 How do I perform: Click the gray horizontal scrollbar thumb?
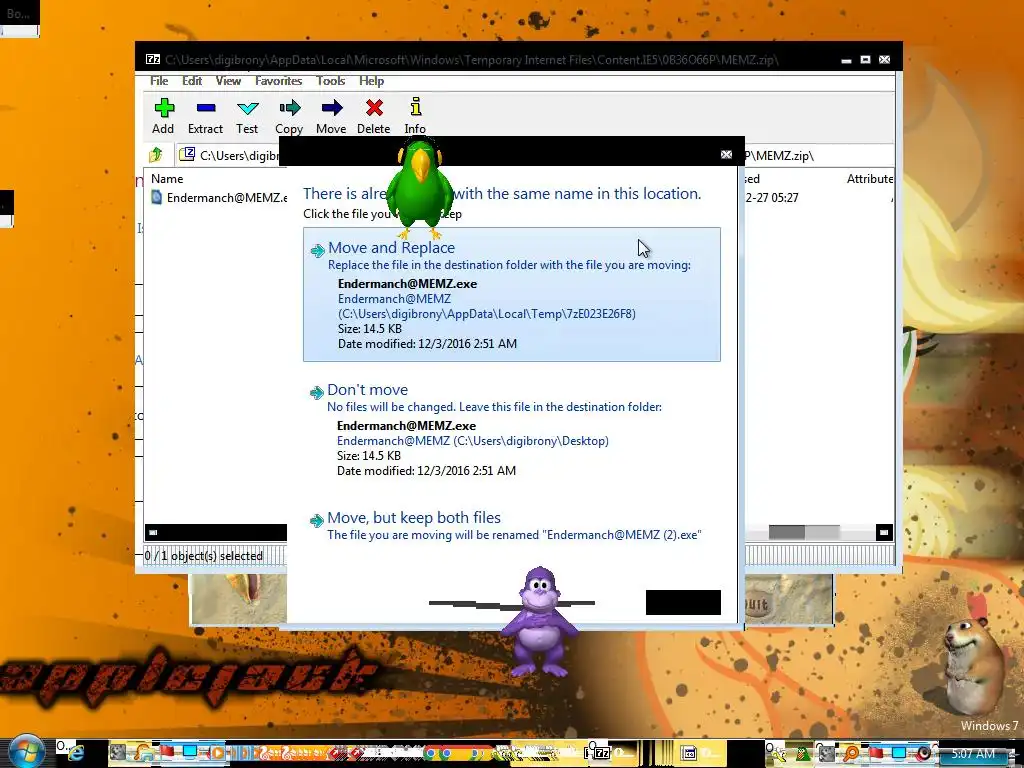click(804, 532)
